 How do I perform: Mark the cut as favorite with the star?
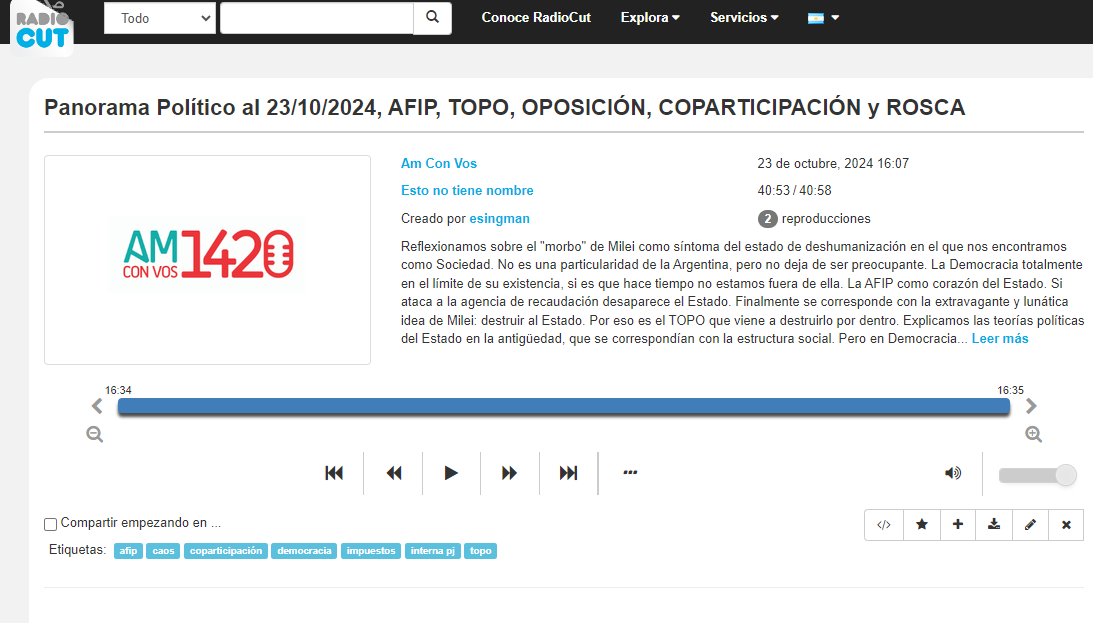921,524
